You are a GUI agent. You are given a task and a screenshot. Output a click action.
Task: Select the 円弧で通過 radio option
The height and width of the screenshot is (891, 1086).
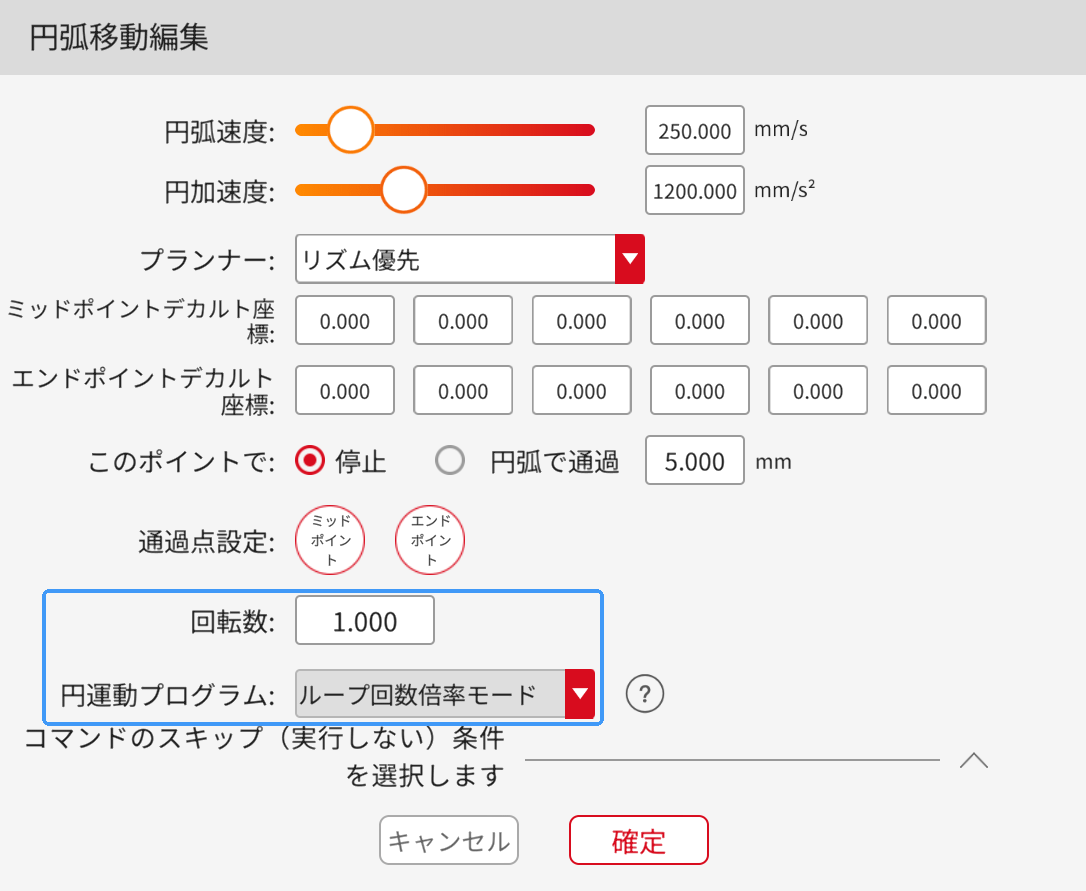coord(450,461)
